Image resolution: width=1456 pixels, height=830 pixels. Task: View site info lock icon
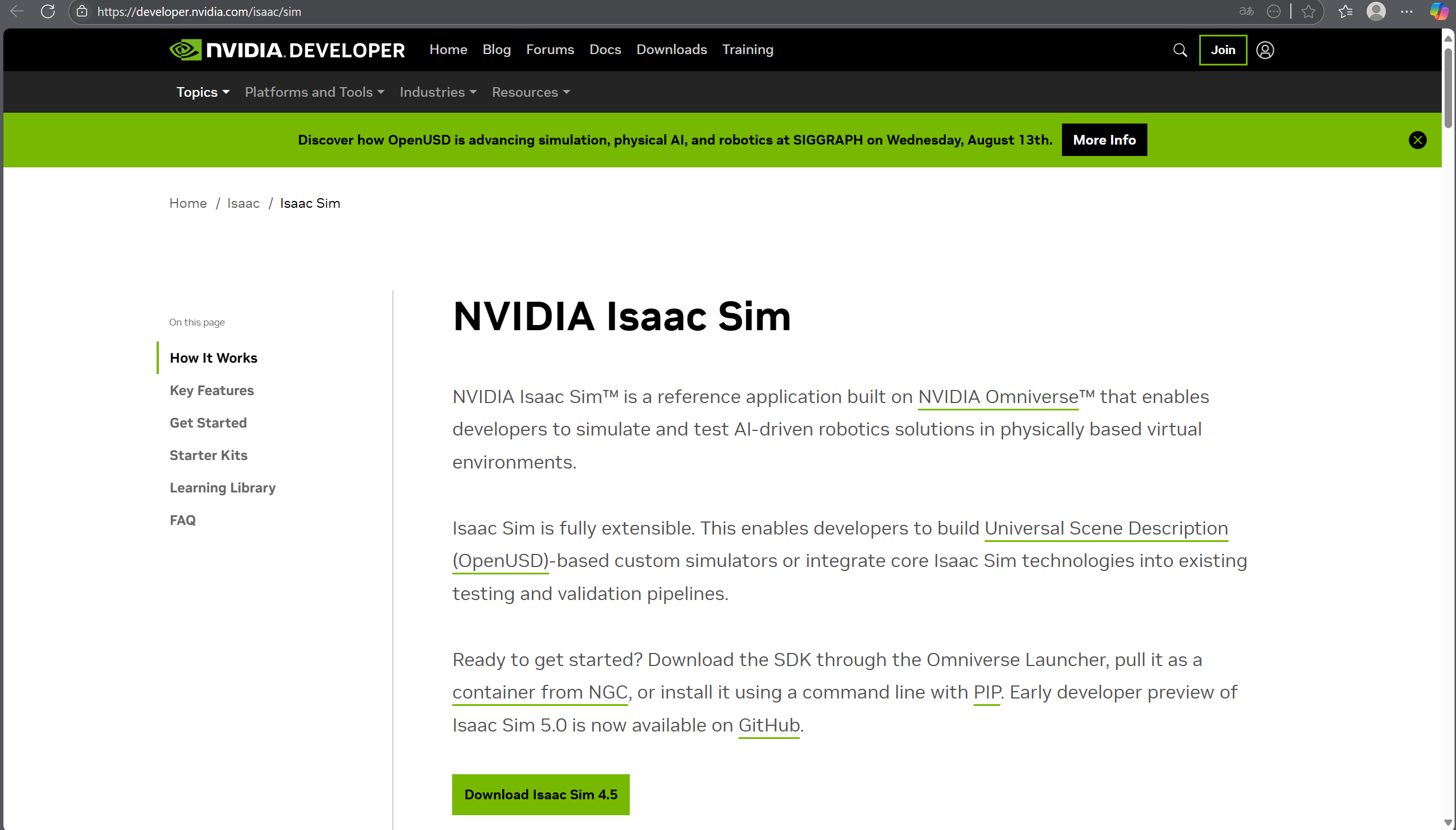[82, 11]
